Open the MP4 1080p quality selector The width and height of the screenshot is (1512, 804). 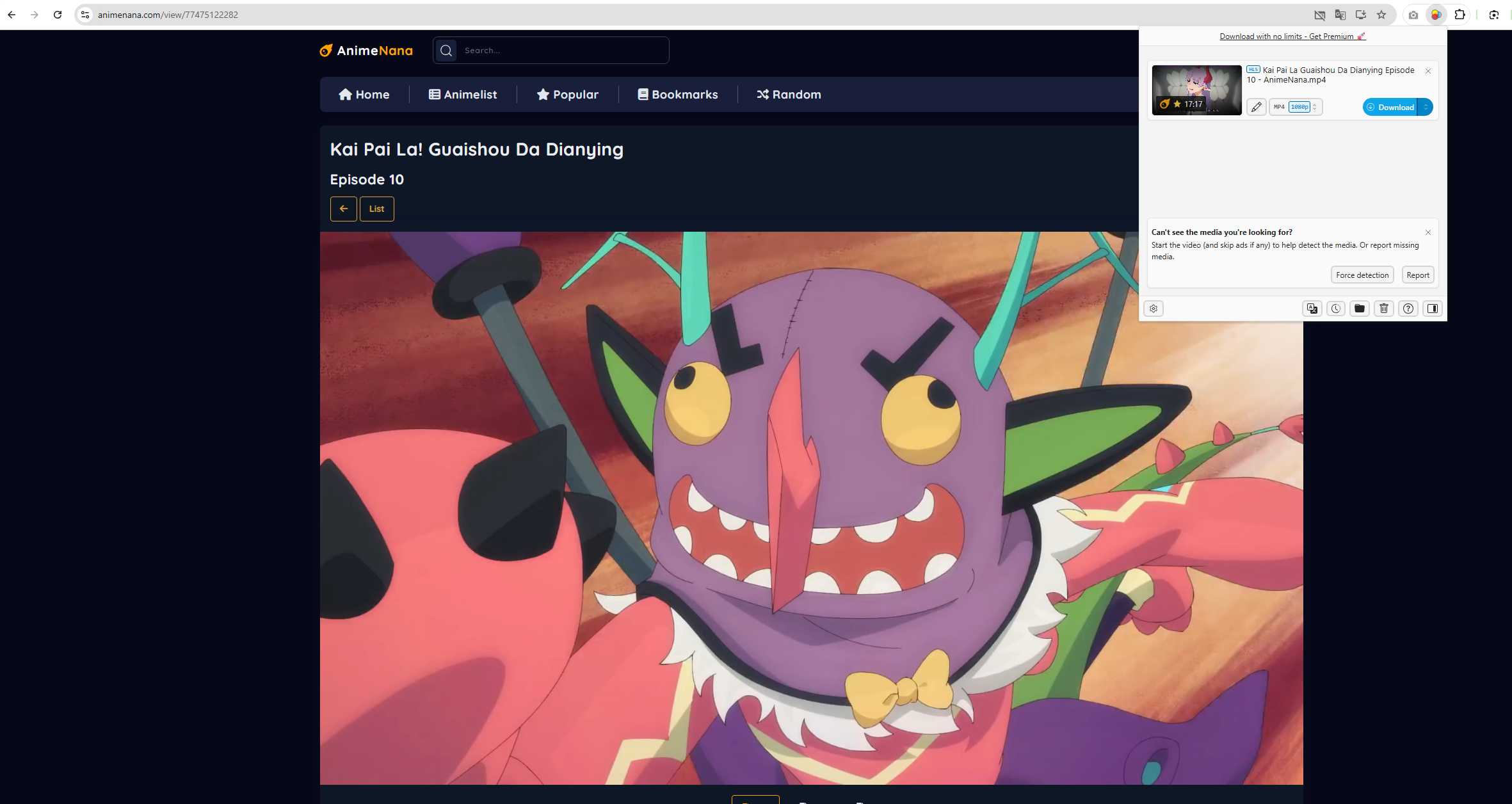coord(1296,107)
